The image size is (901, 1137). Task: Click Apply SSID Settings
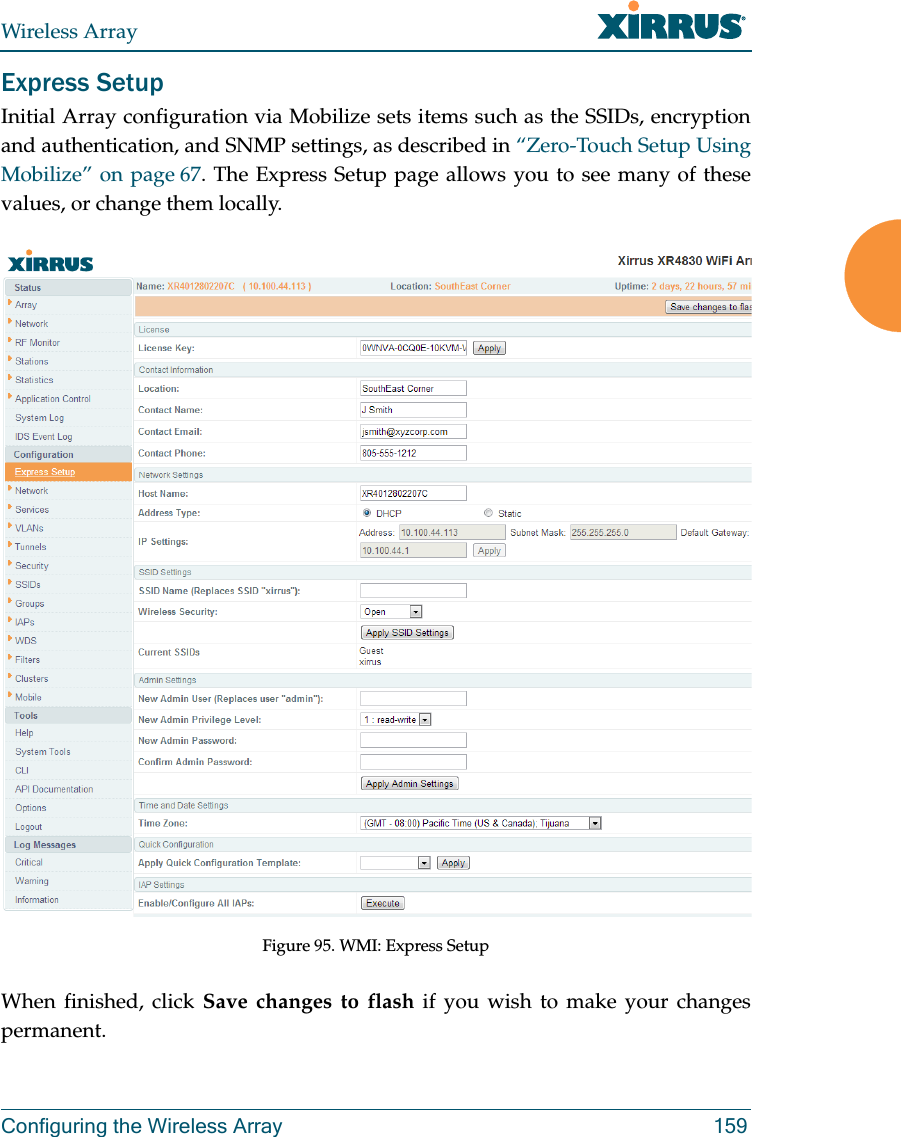point(407,632)
